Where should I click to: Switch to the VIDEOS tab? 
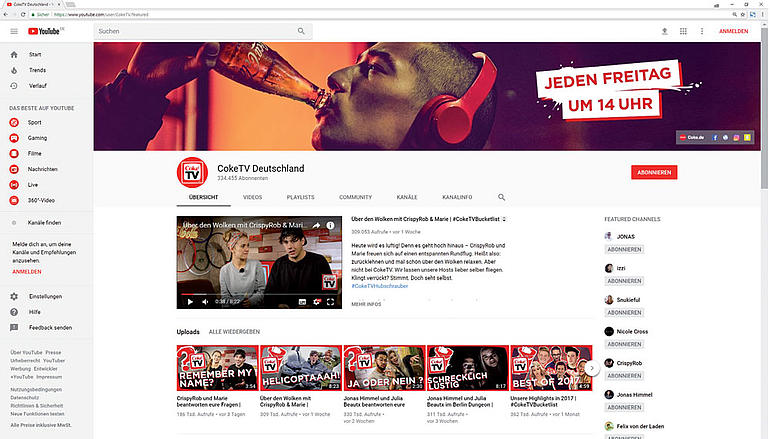[x=252, y=197]
